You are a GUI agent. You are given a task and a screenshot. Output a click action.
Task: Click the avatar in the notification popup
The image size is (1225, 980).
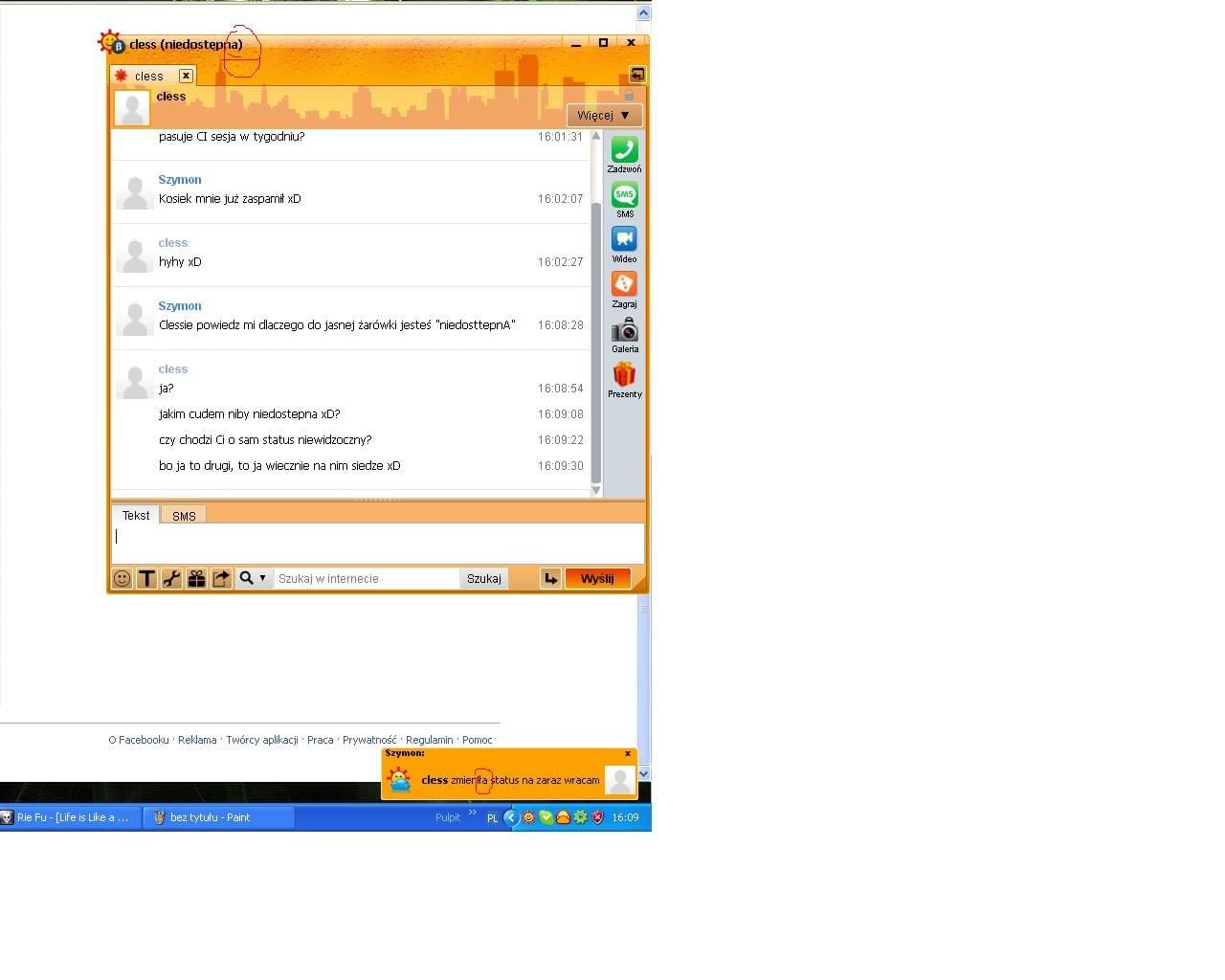pos(620,779)
